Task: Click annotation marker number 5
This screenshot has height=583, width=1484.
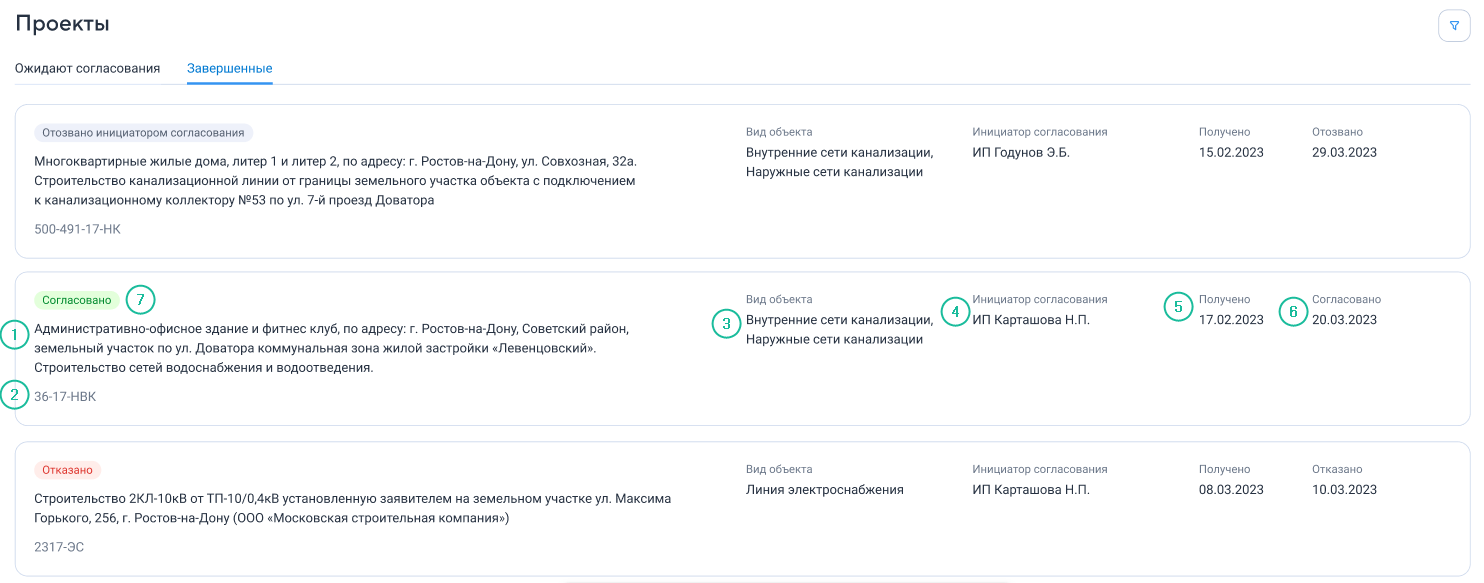Action: pyautogui.click(x=1179, y=307)
